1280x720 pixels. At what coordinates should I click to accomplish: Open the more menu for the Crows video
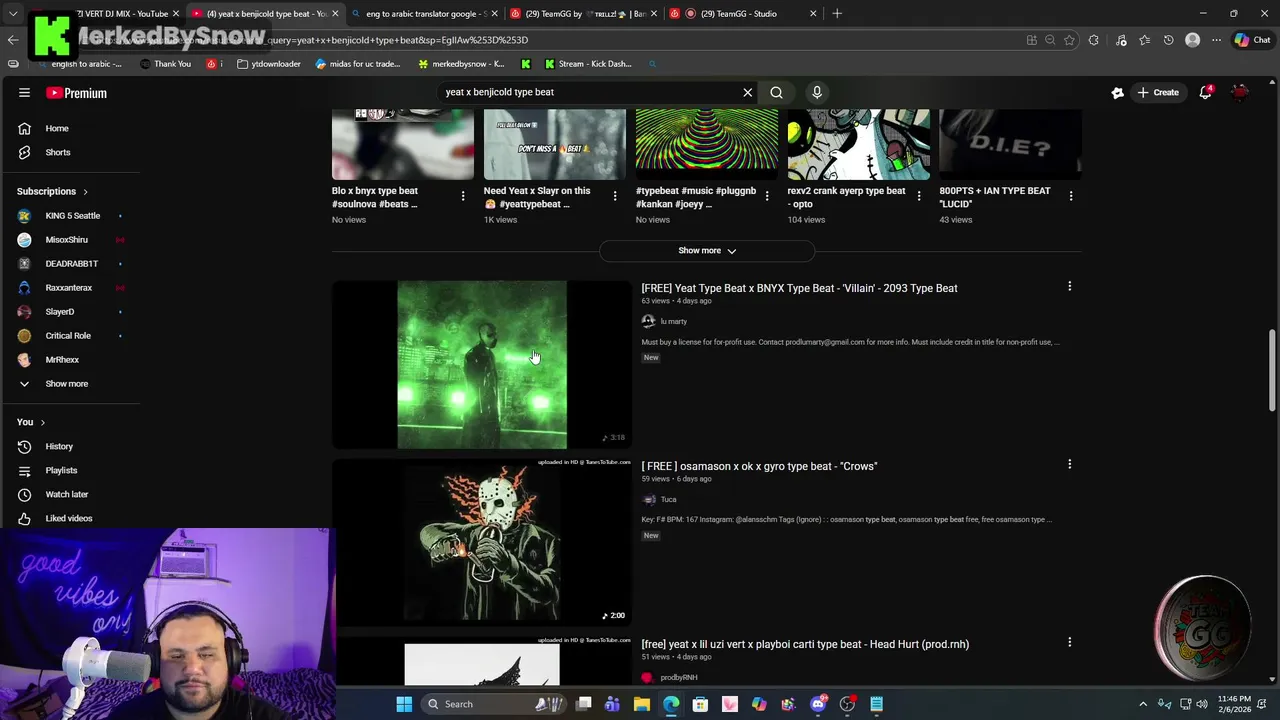pos(1069,465)
